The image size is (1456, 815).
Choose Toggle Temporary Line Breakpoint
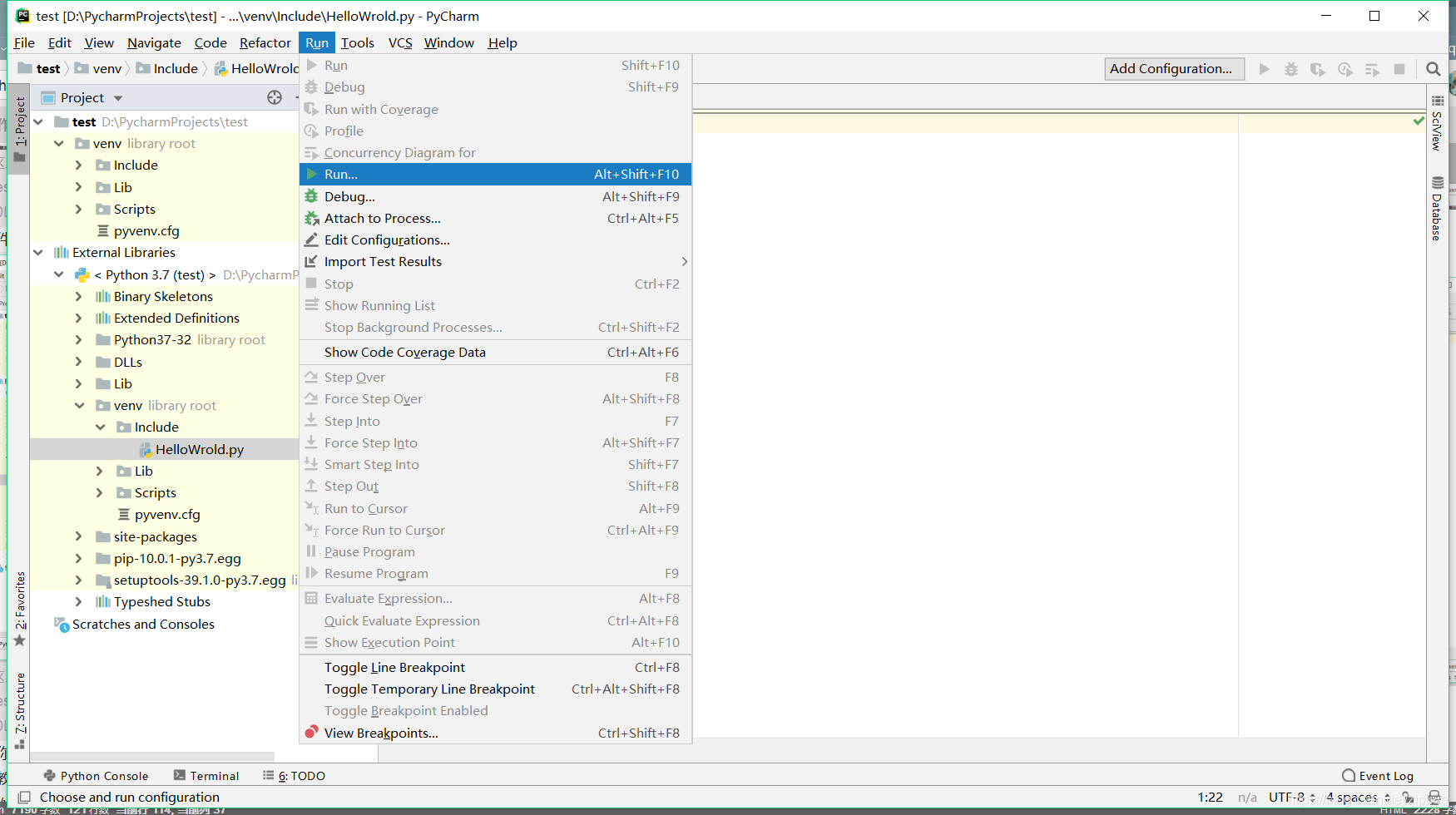pos(495,689)
